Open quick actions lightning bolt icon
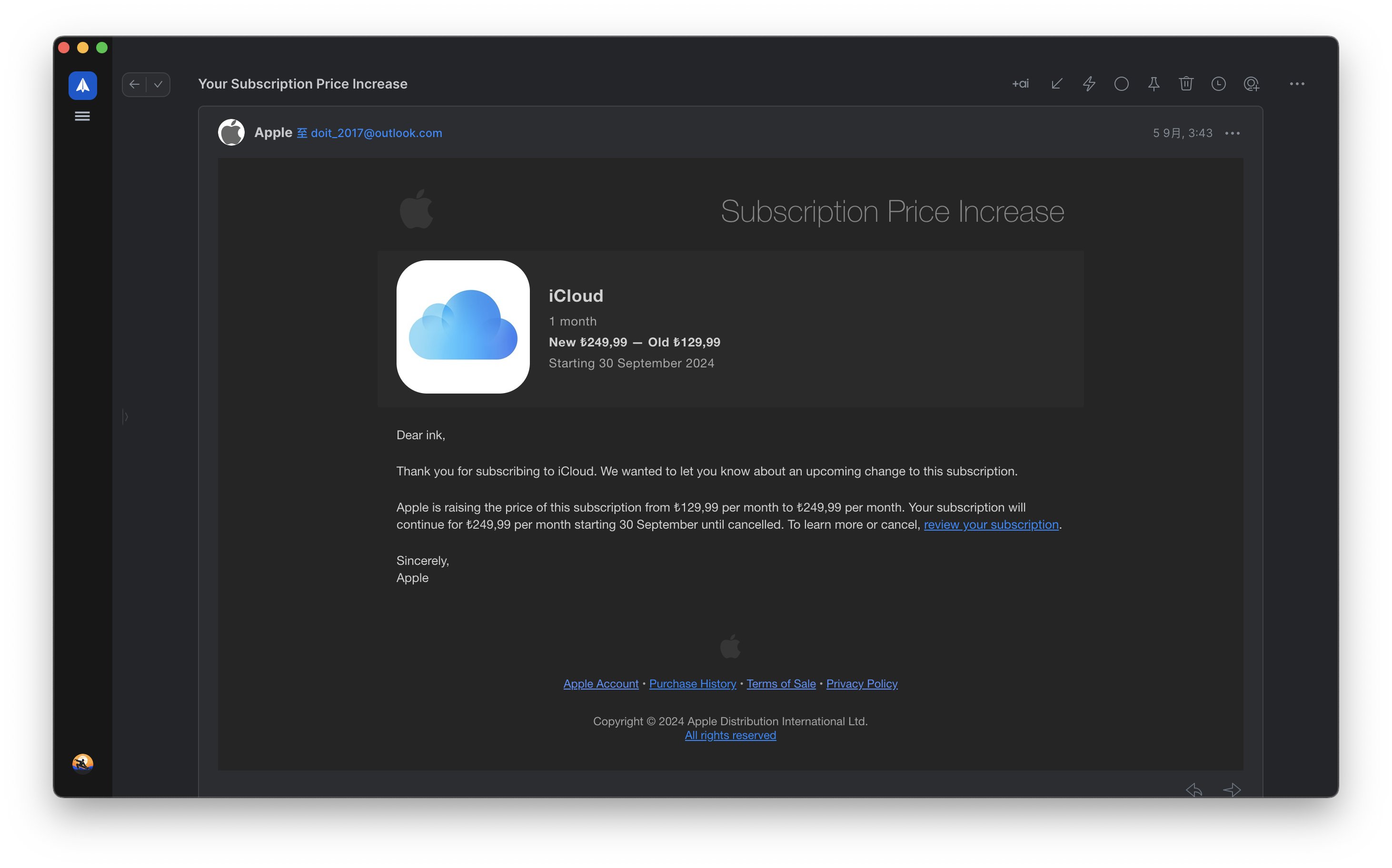 [1089, 84]
